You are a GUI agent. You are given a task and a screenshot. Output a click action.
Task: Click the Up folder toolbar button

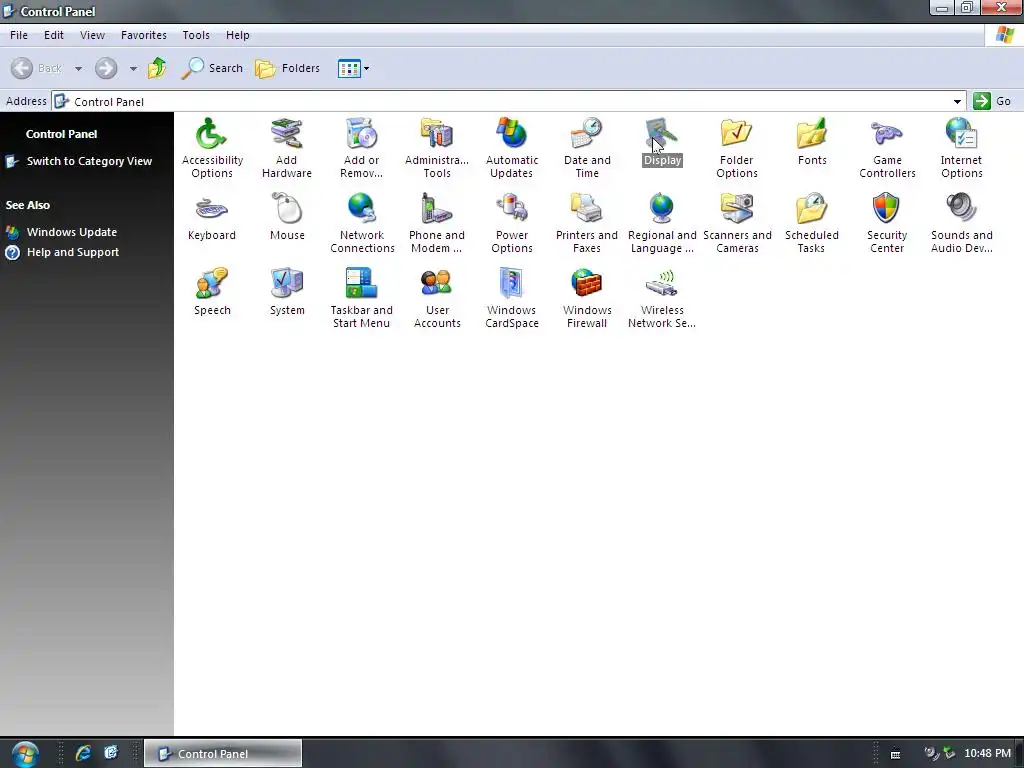point(157,68)
